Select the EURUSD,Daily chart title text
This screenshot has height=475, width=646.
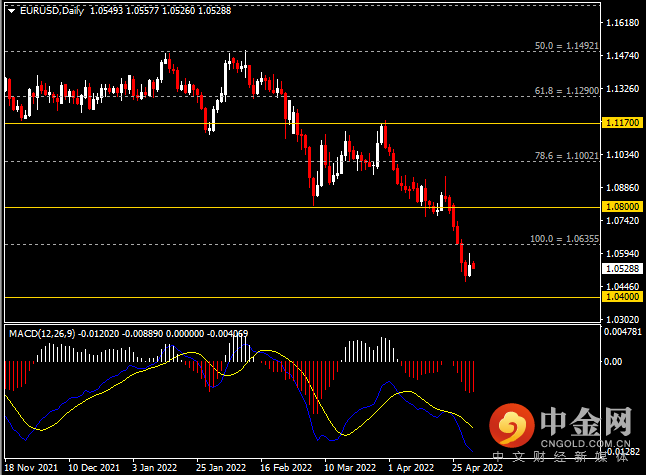click(52, 11)
